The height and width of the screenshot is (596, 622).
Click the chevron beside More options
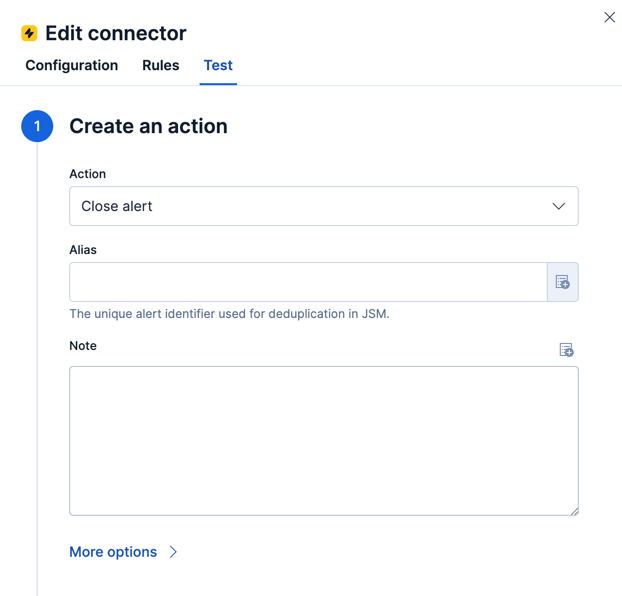173,552
